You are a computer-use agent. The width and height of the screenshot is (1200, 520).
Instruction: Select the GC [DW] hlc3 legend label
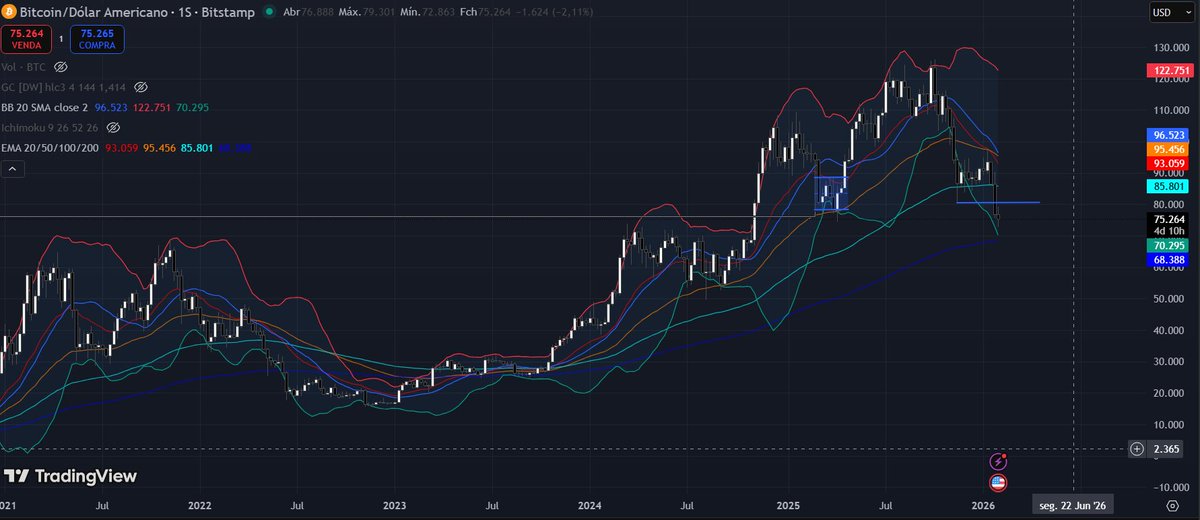point(65,87)
